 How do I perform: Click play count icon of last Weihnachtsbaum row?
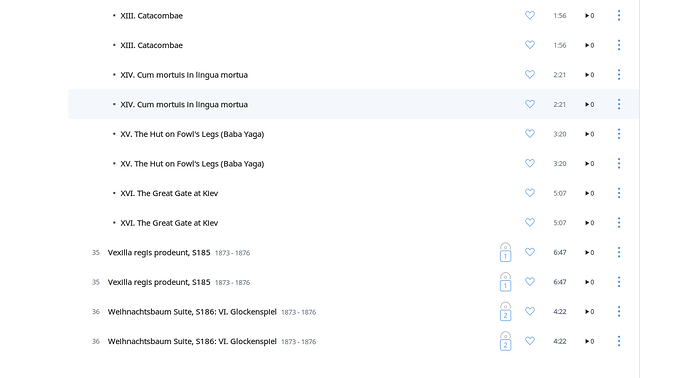(589, 341)
